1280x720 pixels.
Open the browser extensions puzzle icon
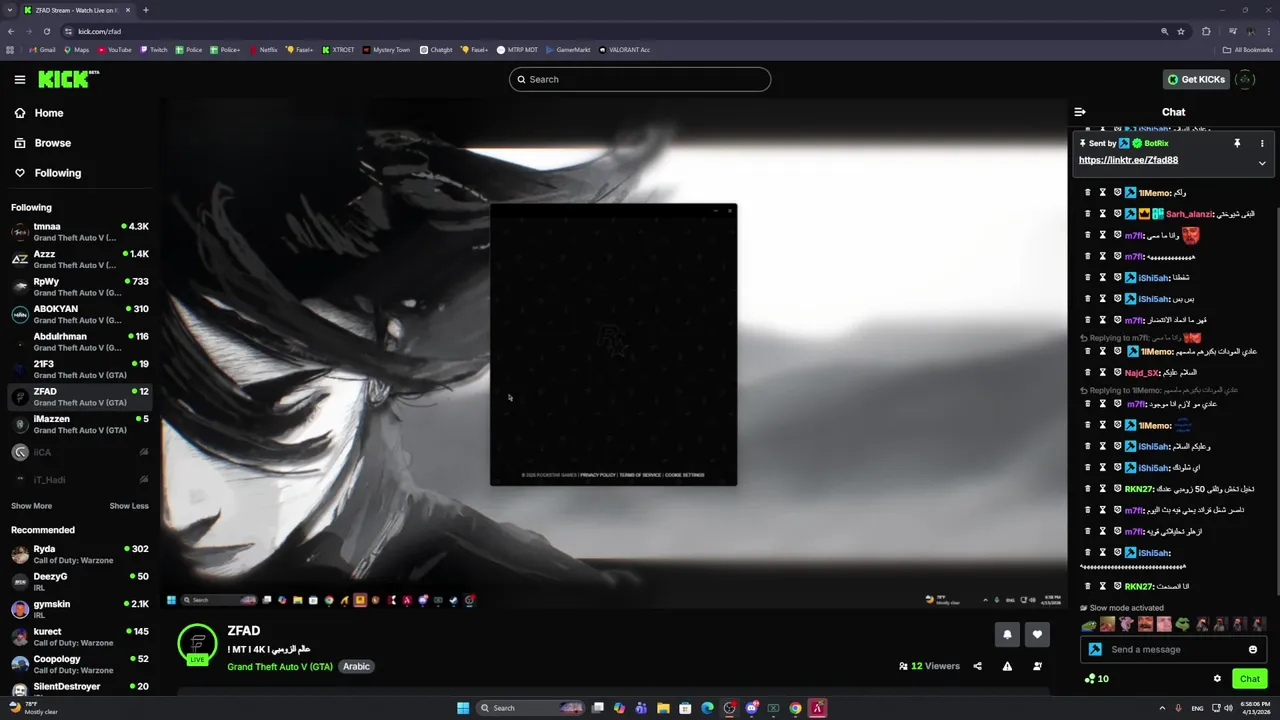[1206, 31]
